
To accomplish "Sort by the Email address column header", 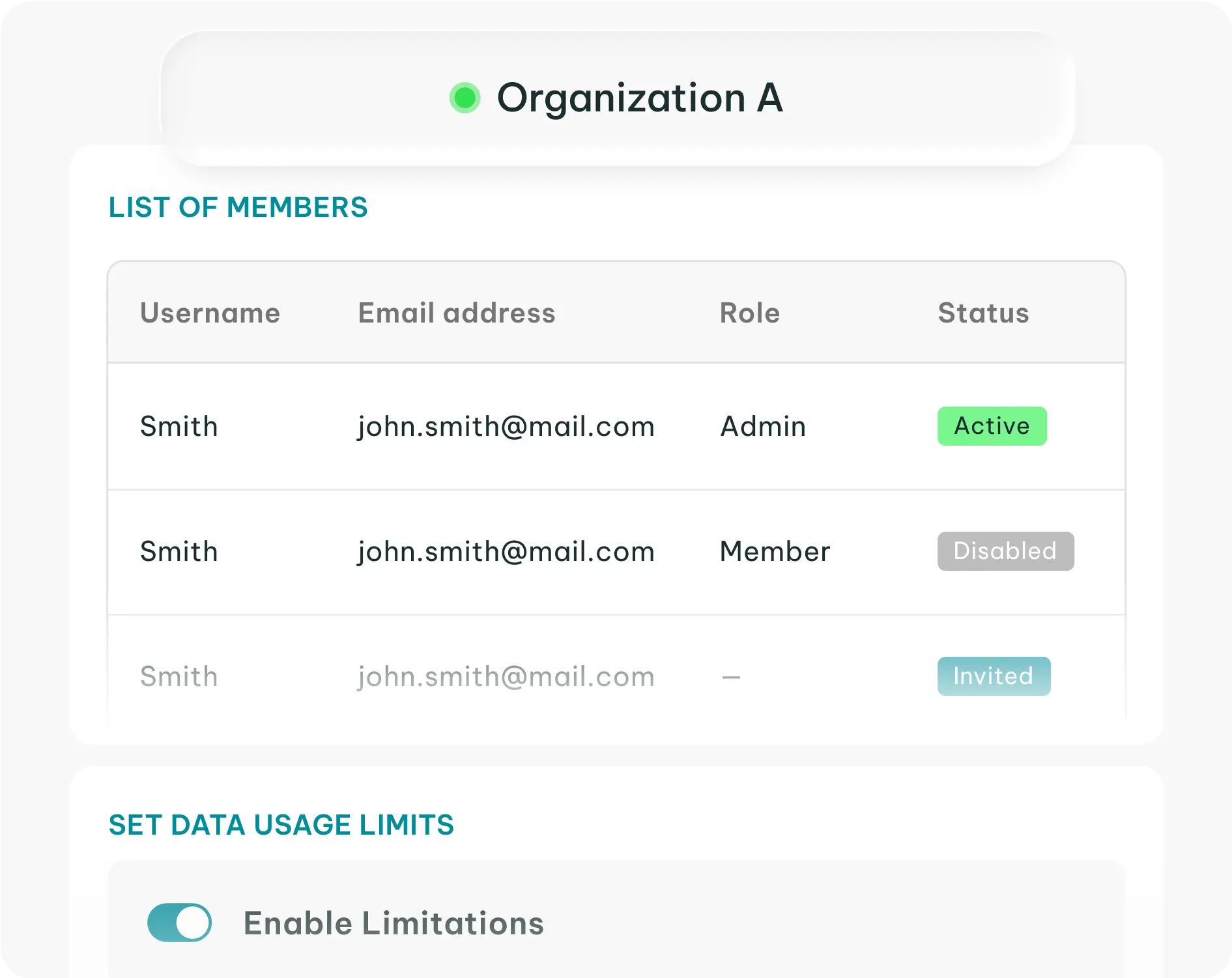I will point(457,313).
